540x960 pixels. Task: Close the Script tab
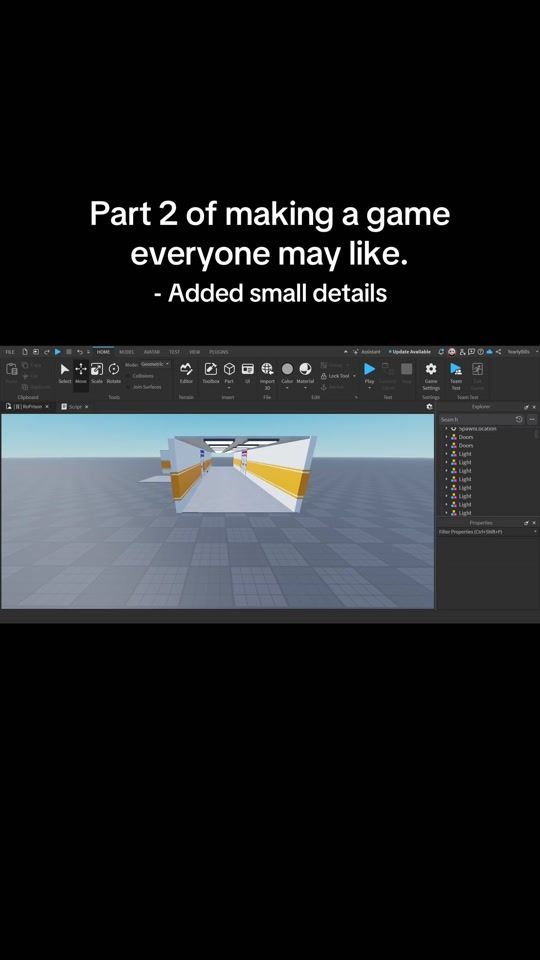click(x=86, y=407)
